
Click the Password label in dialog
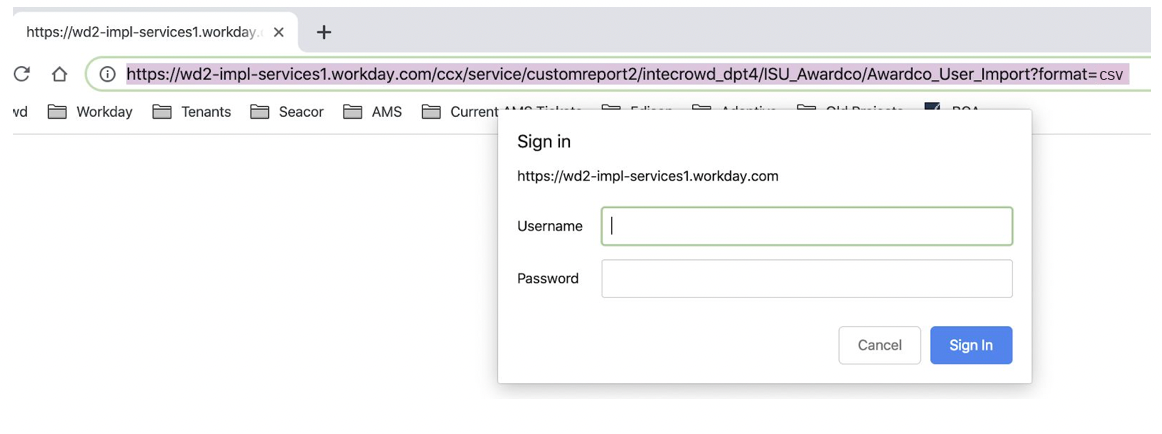click(x=547, y=279)
